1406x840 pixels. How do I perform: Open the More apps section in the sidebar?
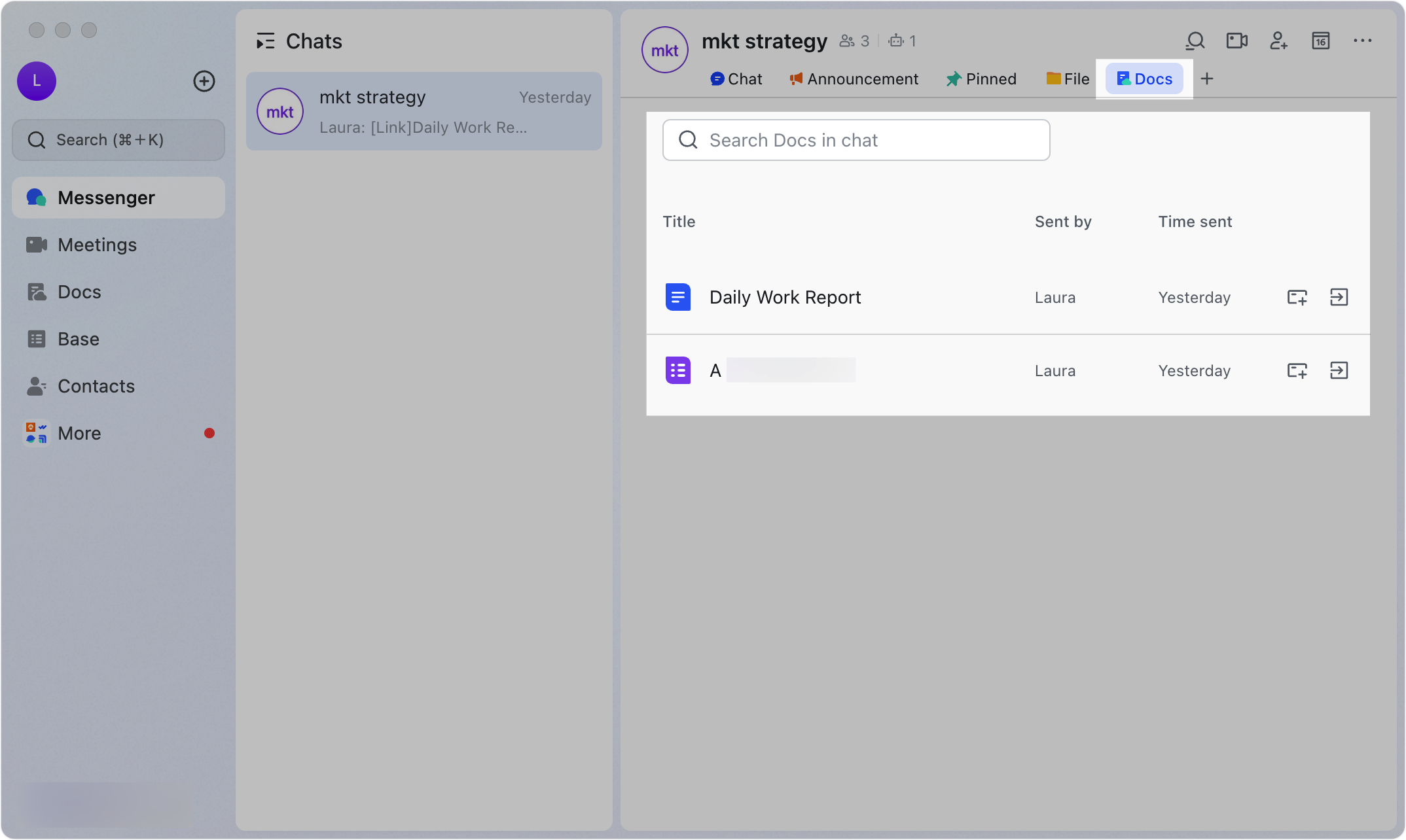pyautogui.click(x=79, y=432)
